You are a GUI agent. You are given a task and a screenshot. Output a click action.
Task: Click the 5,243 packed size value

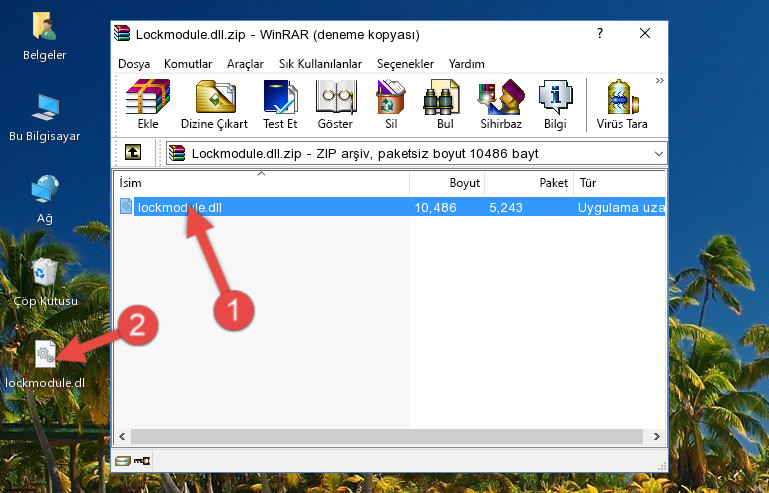506,208
